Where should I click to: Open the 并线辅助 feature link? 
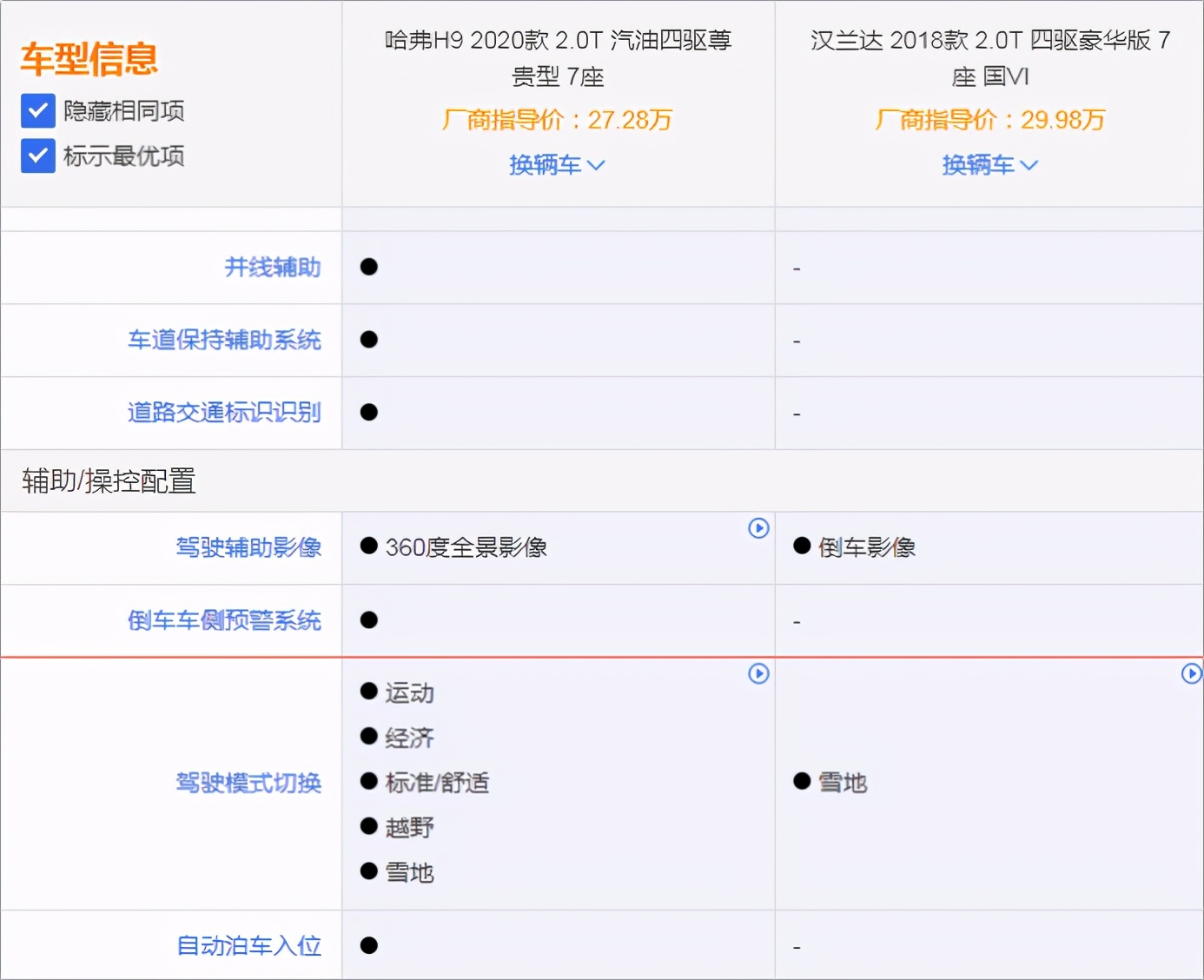[x=273, y=268]
